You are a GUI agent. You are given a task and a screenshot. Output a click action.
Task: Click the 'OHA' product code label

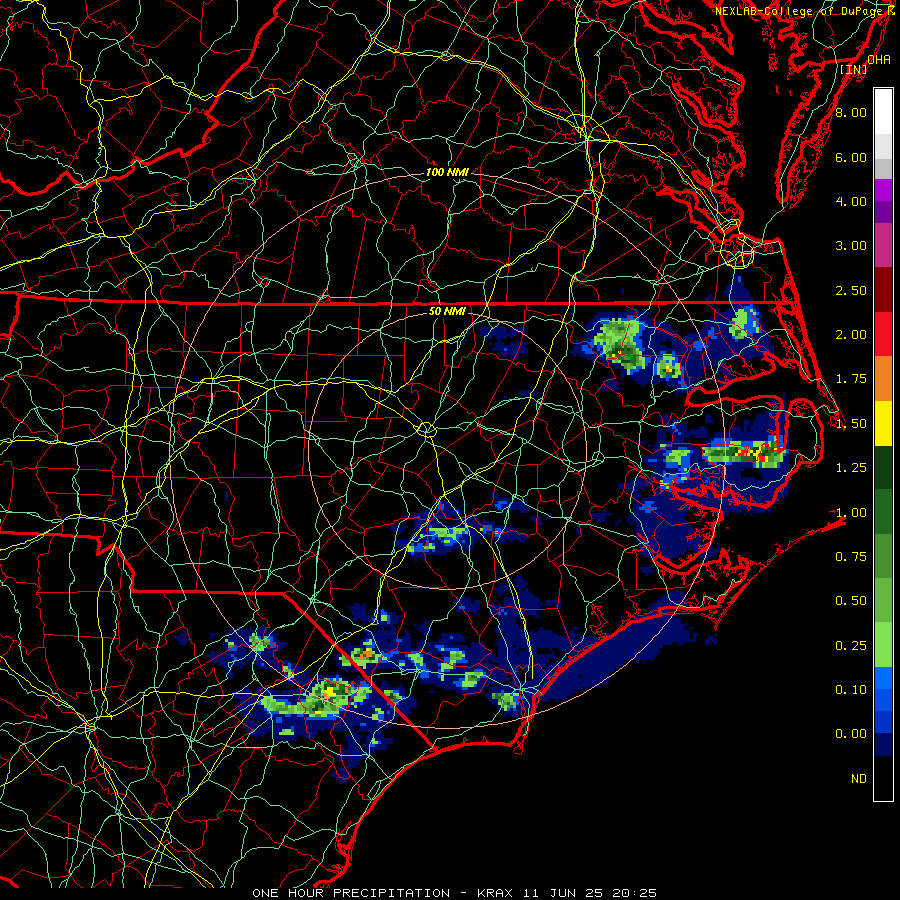pyautogui.click(x=879, y=59)
